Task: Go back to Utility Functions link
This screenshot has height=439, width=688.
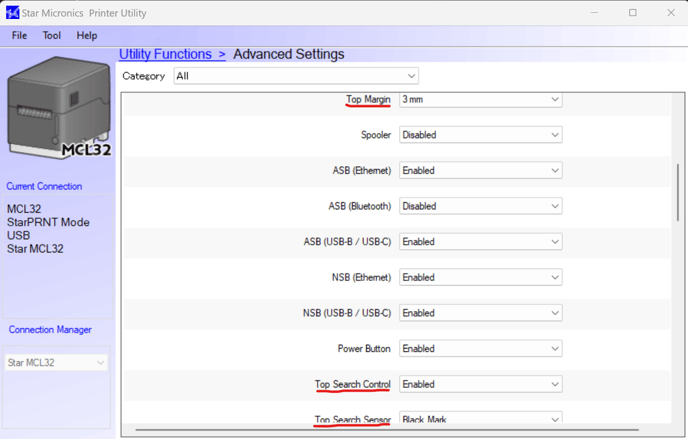Action: point(165,54)
